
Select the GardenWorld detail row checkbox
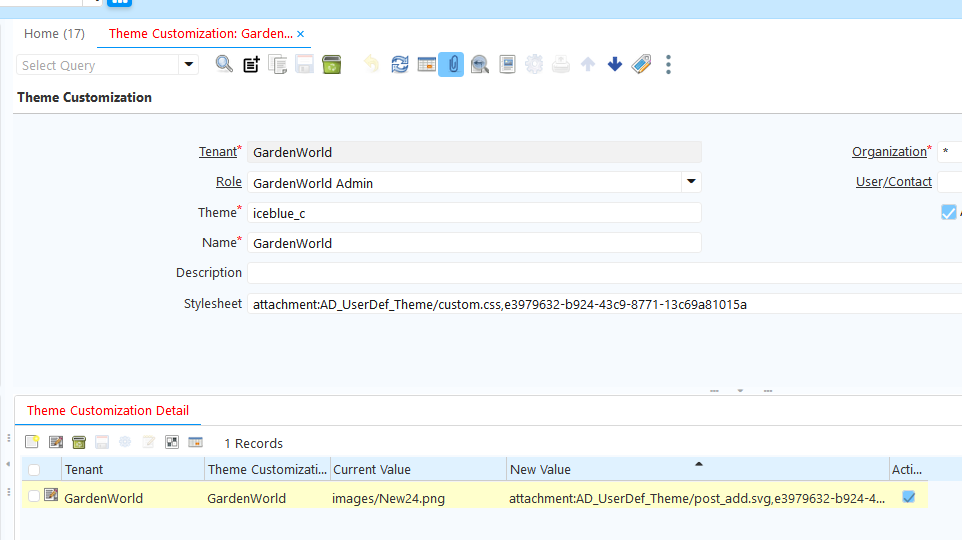coord(34,496)
